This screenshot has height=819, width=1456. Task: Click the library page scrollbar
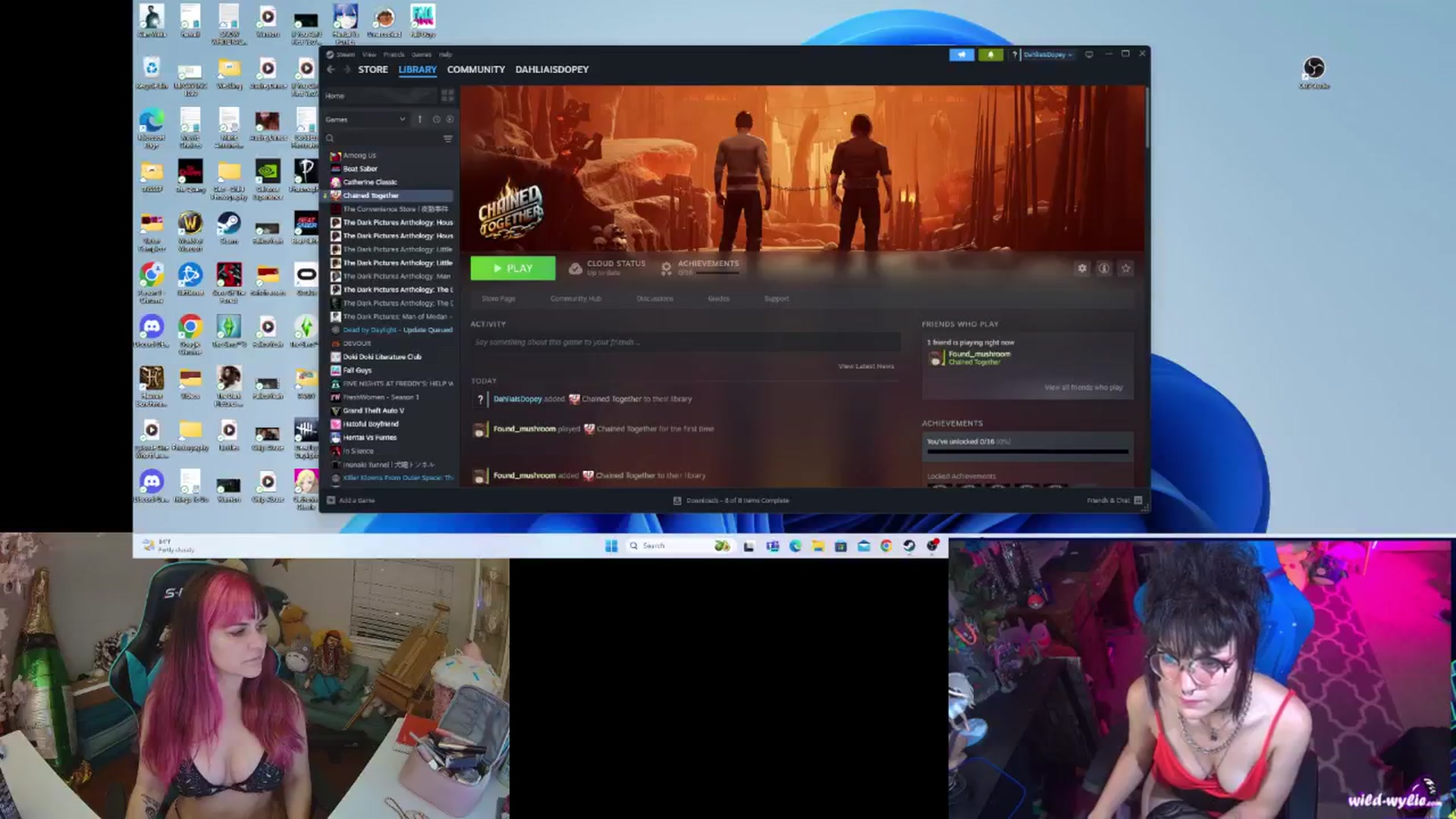click(x=1147, y=118)
